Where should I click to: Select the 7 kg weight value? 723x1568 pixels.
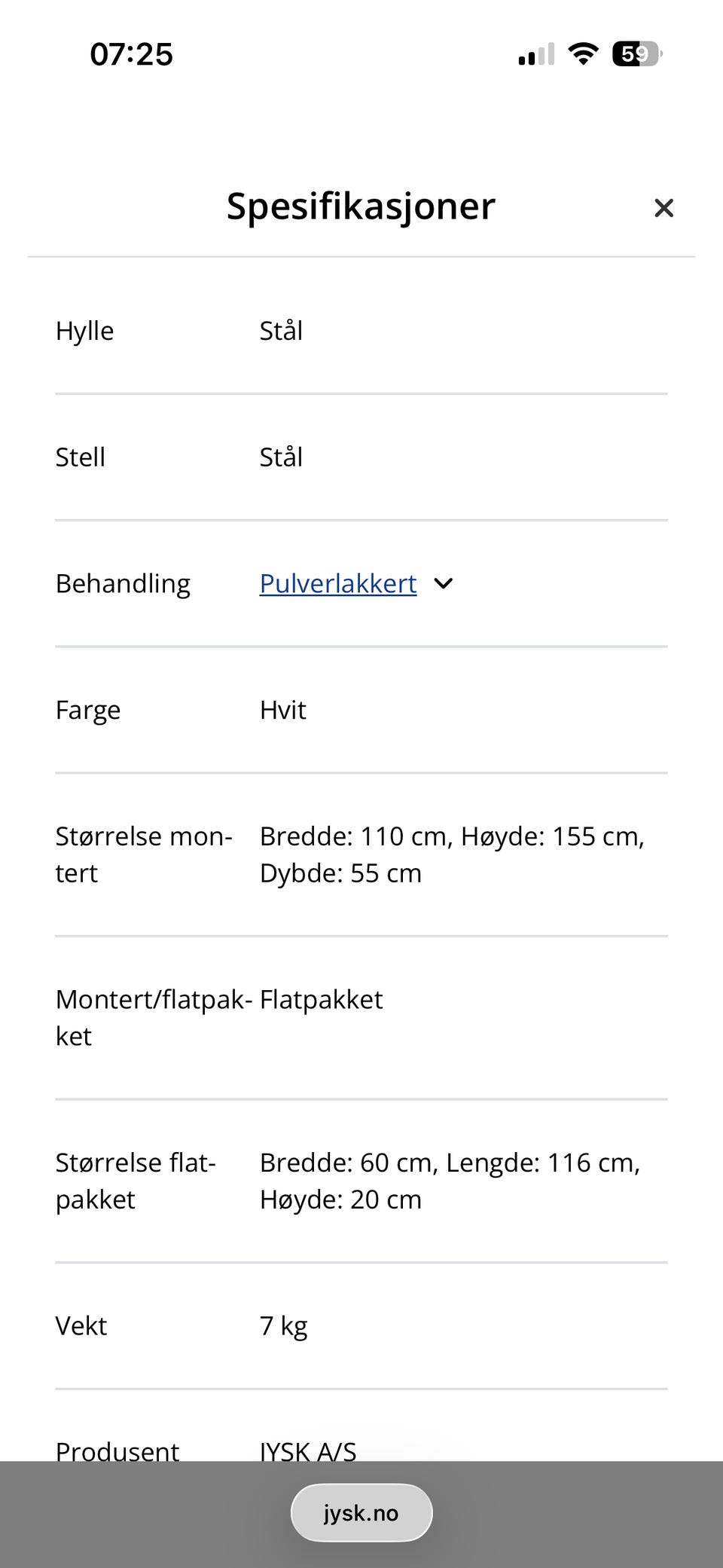click(283, 1325)
